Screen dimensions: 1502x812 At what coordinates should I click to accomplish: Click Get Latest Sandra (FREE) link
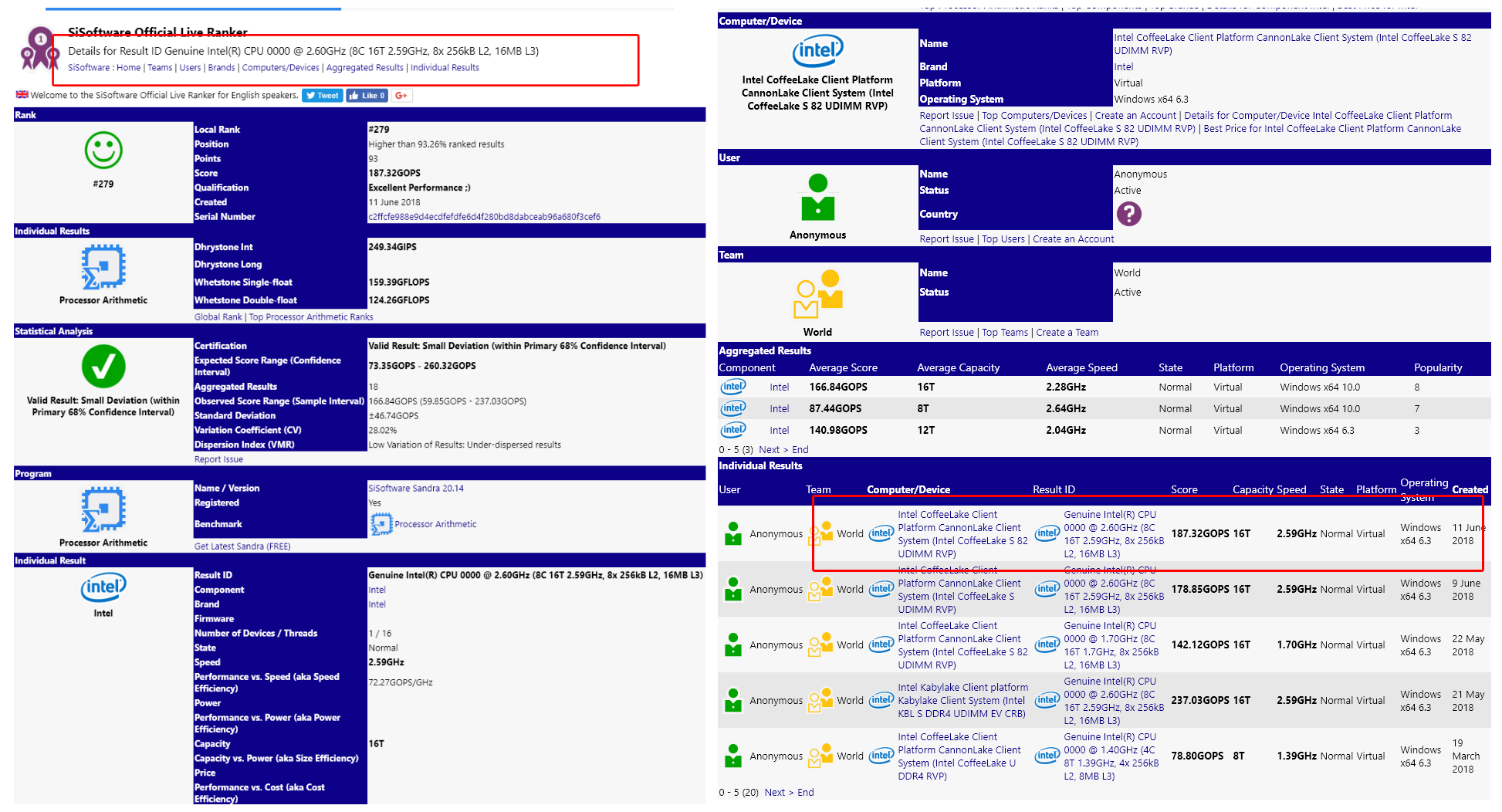(x=242, y=546)
